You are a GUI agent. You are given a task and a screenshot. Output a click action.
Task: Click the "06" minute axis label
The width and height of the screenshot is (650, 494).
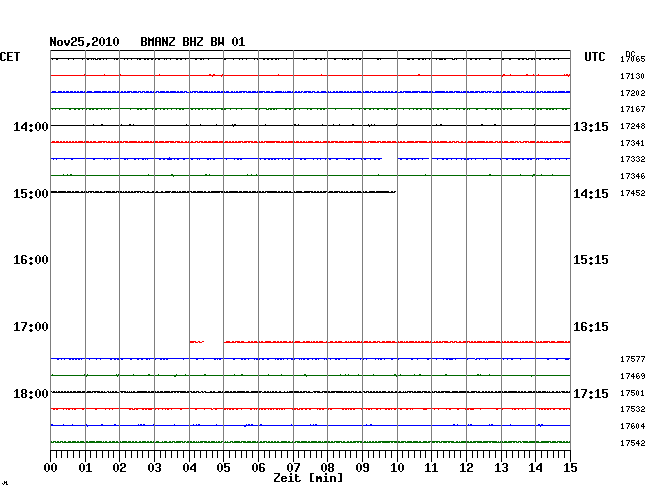tap(258, 468)
